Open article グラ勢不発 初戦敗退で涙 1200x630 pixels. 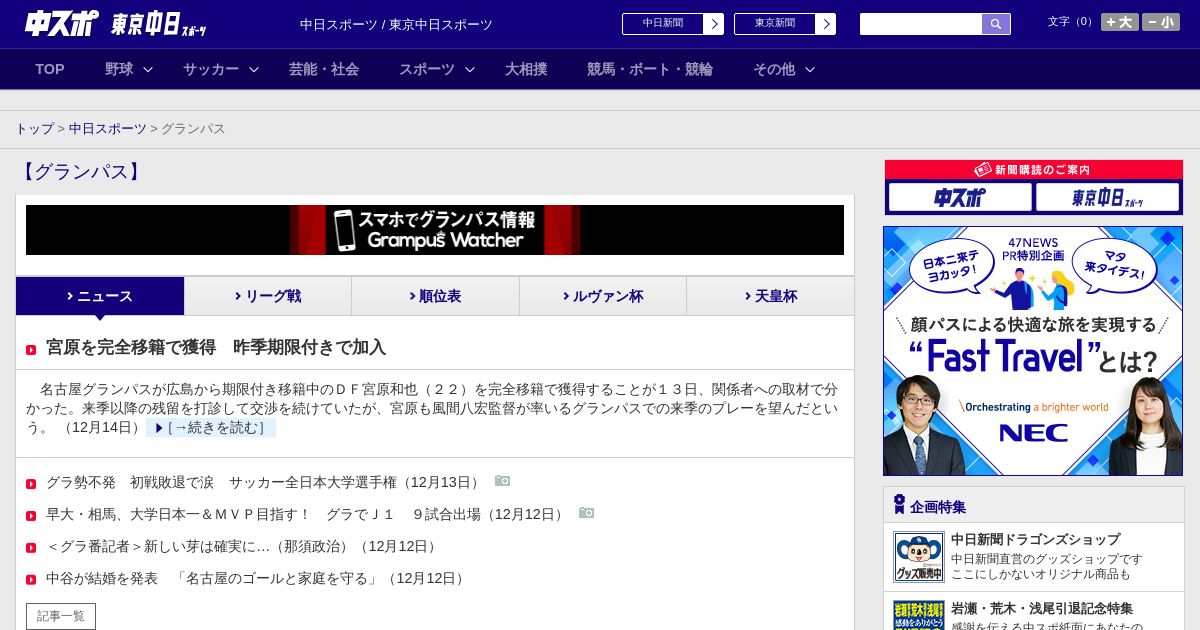pos(265,482)
